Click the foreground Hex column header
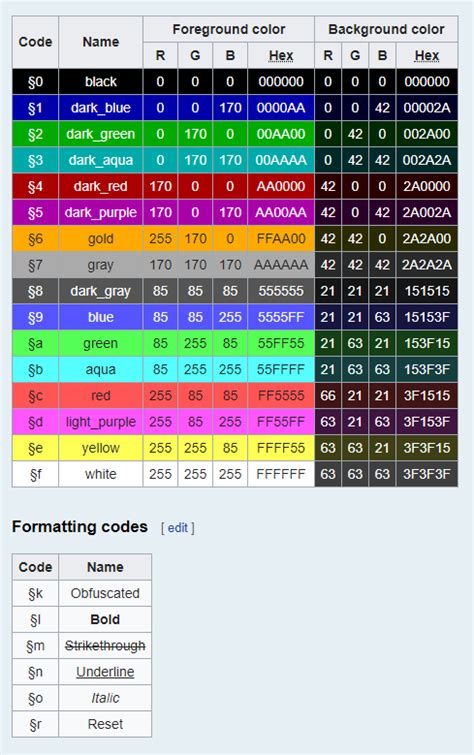The width and height of the screenshot is (474, 755). coord(281,55)
